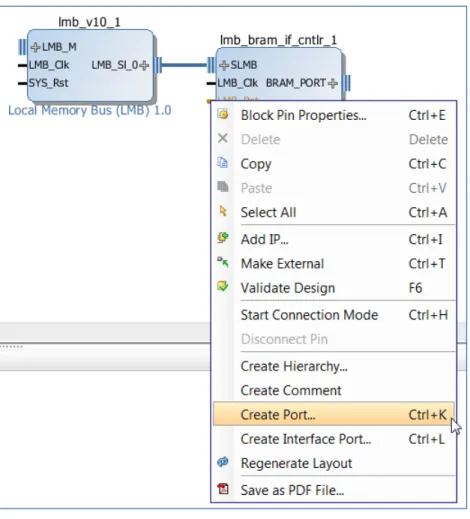Click the SYS_Rst pin on lmb_v10_1
Image resolution: width=470 pixels, height=519 pixels.
point(48,83)
